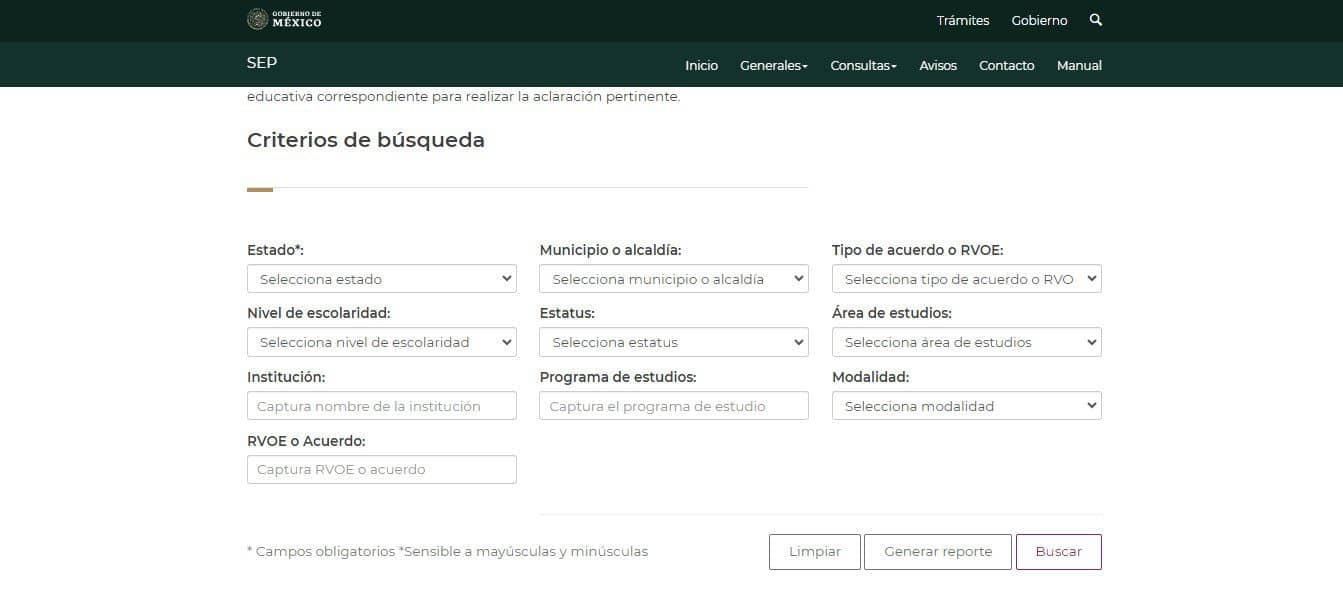Expand the Generales menu
Viewport: 1343px width, 597px height.
pyautogui.click(x=774, y=65)
